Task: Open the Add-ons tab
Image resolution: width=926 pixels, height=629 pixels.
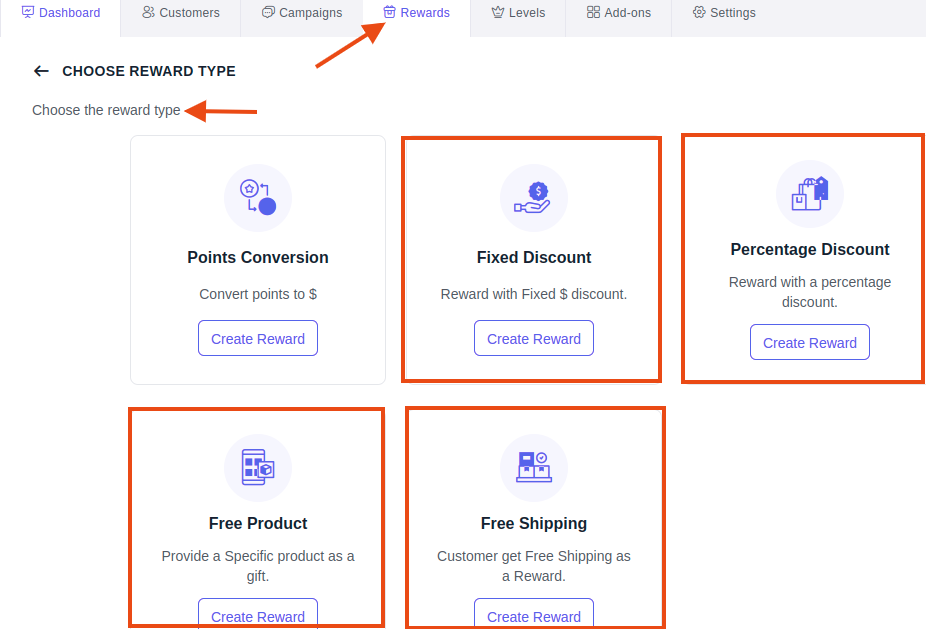Action: (618, 12)
